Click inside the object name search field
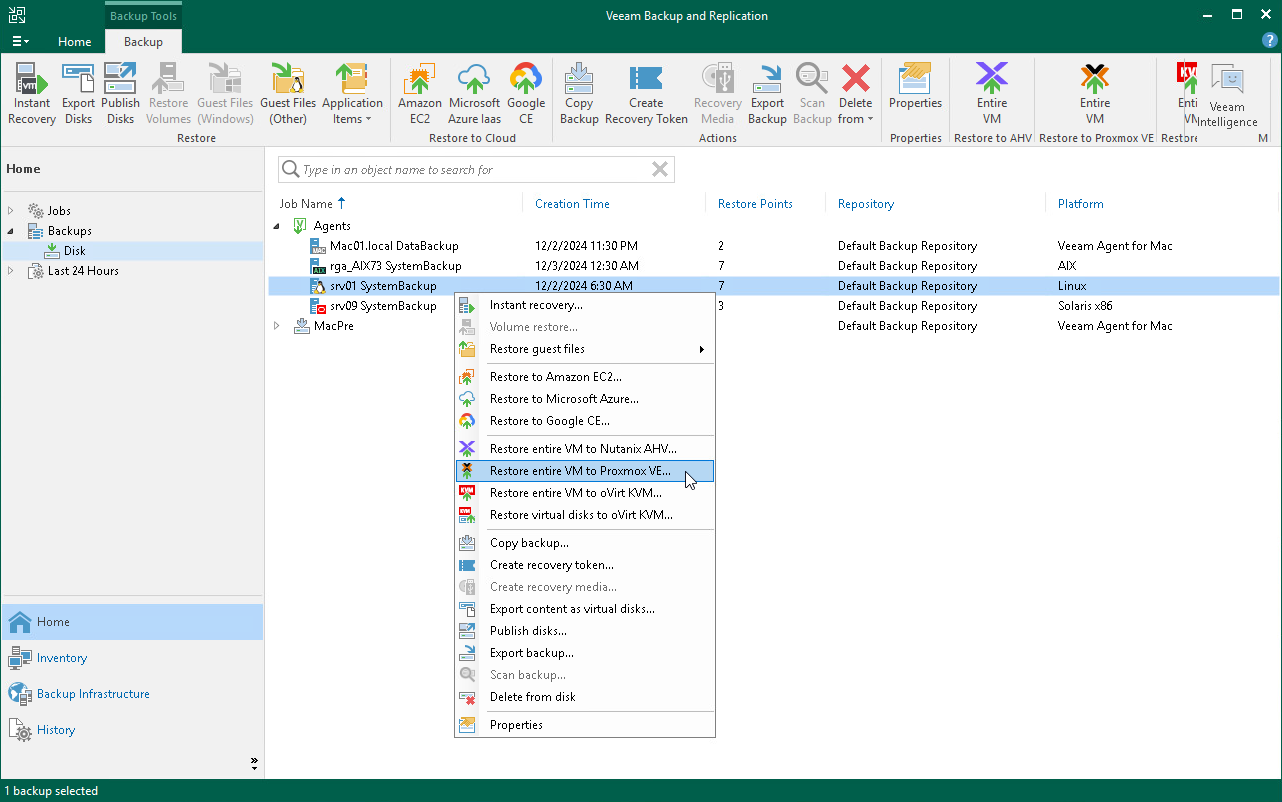This screenshot has width=1282, height=802. (470, 169)
